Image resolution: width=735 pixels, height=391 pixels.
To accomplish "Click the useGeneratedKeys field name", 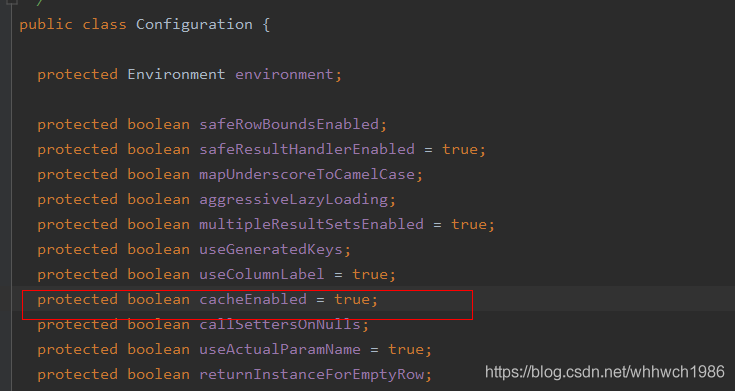I will click(271, 249).
